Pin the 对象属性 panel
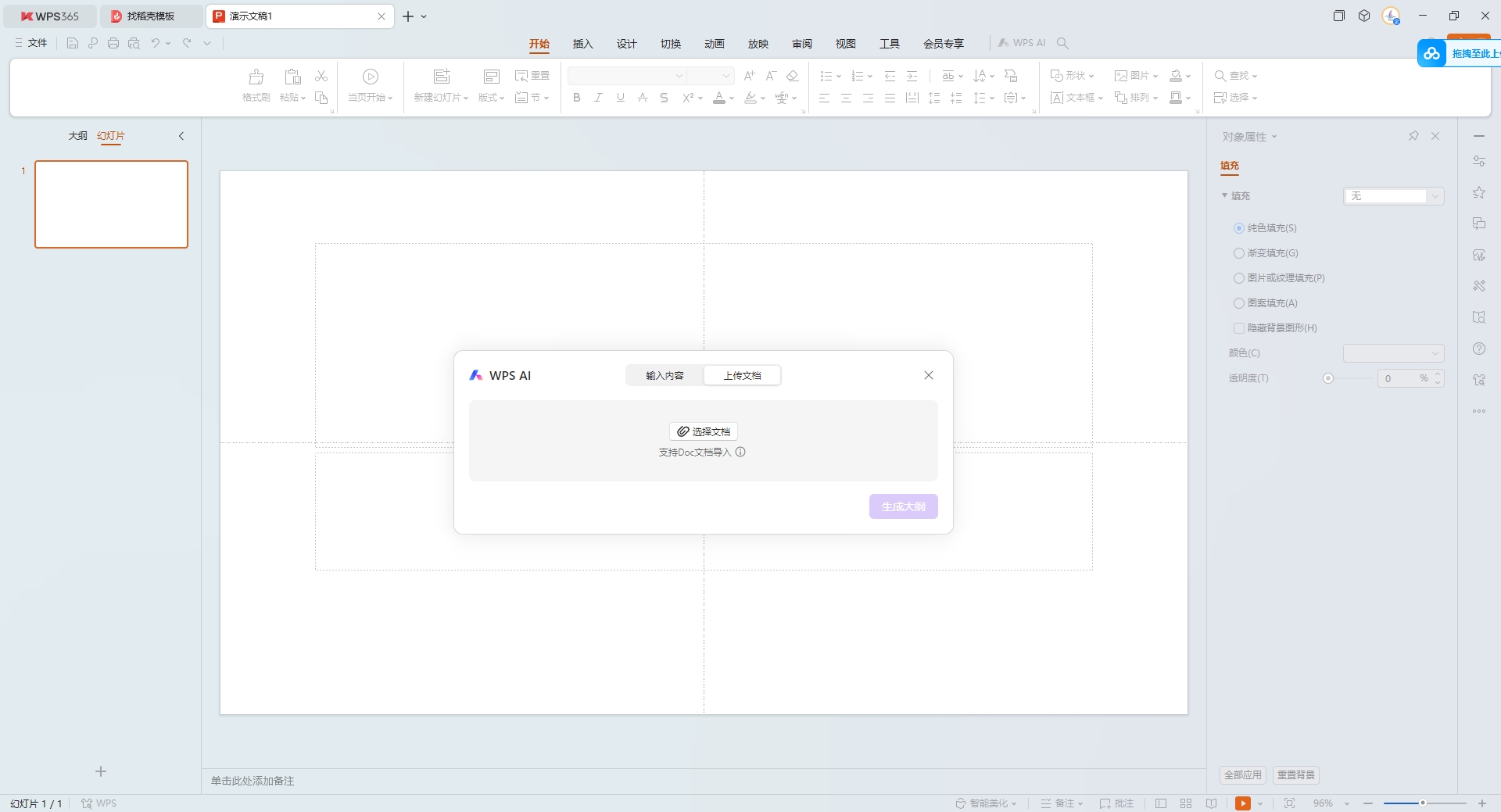Viewport: 1501px width, 812px height. tap(1413, 136)
